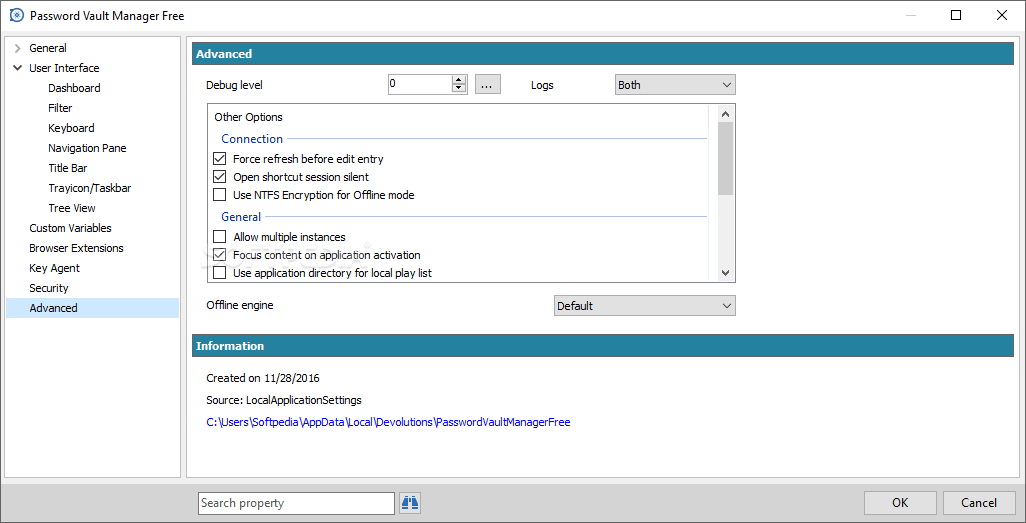Viewport: 1026px width, 523px height.
Task: Open the Keyboard settings page
Action: tap(71, 128)
